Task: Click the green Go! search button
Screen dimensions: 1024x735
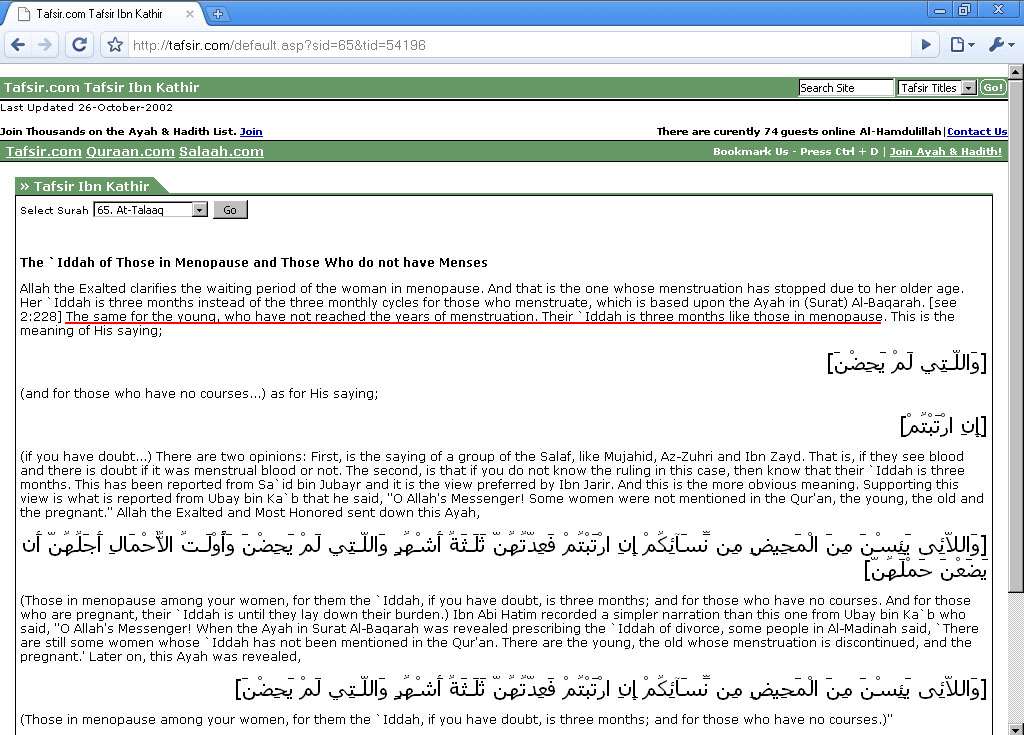Action: pos(993,88)
